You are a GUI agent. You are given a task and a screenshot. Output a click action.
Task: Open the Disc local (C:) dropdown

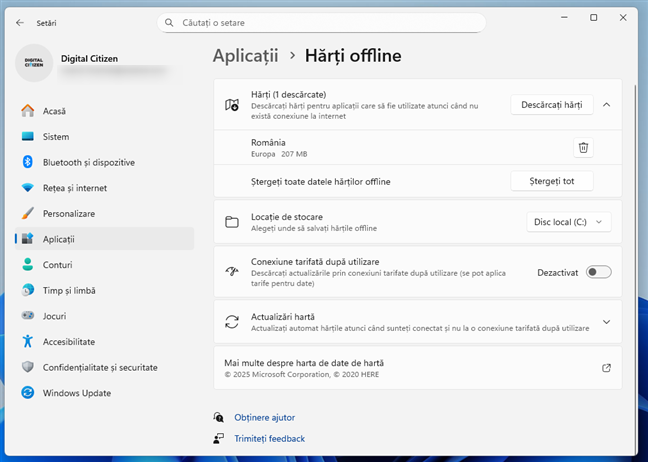pyautogui.click(x=568, y=222)
